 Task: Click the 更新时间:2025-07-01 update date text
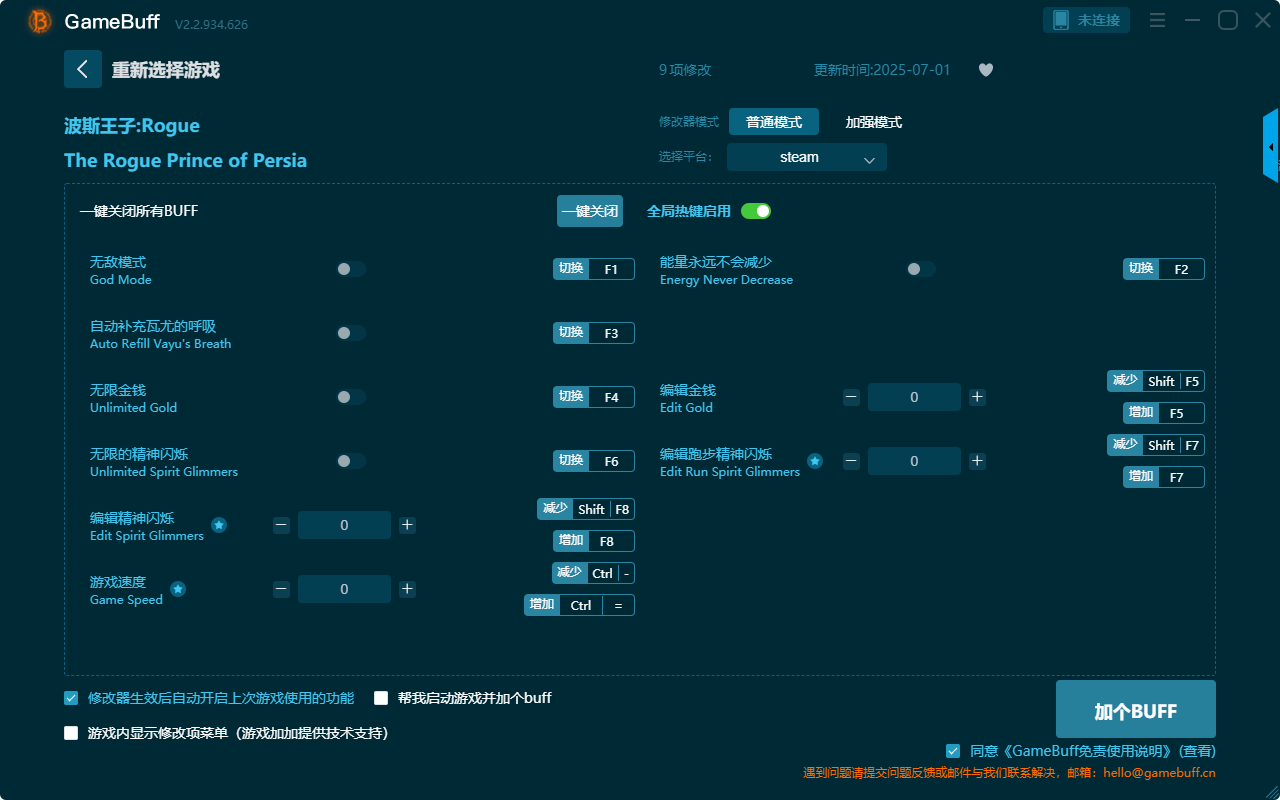coord(882,70)
